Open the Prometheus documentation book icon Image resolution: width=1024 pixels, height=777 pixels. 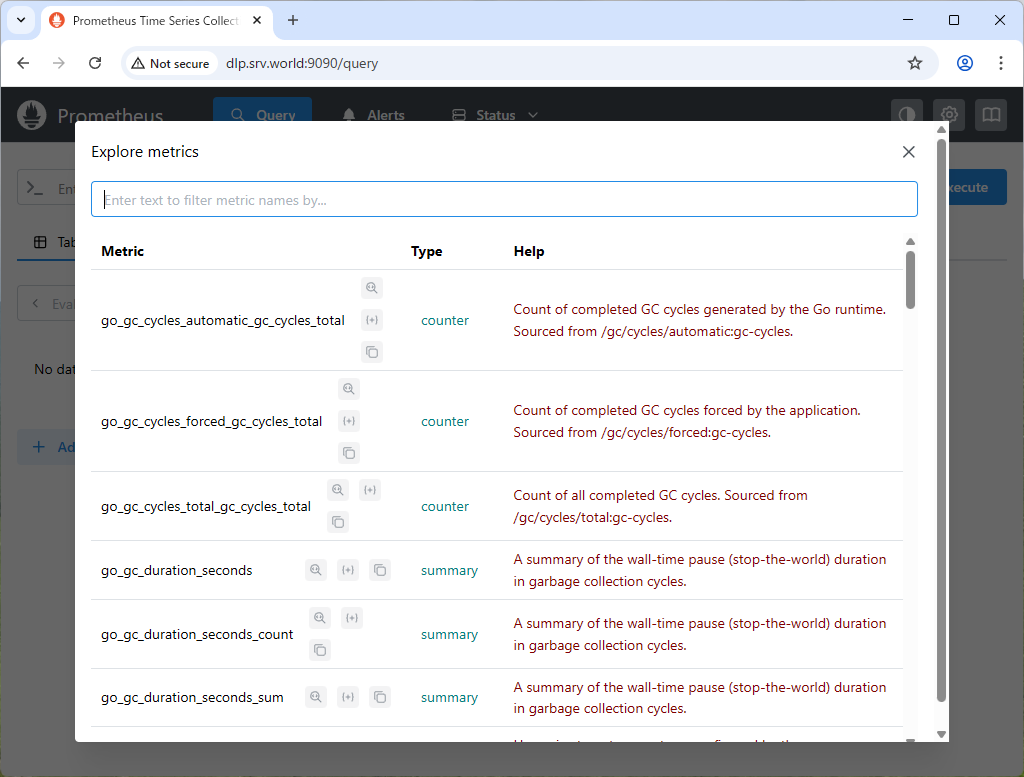pyautogui.click(x=991, y=115)
